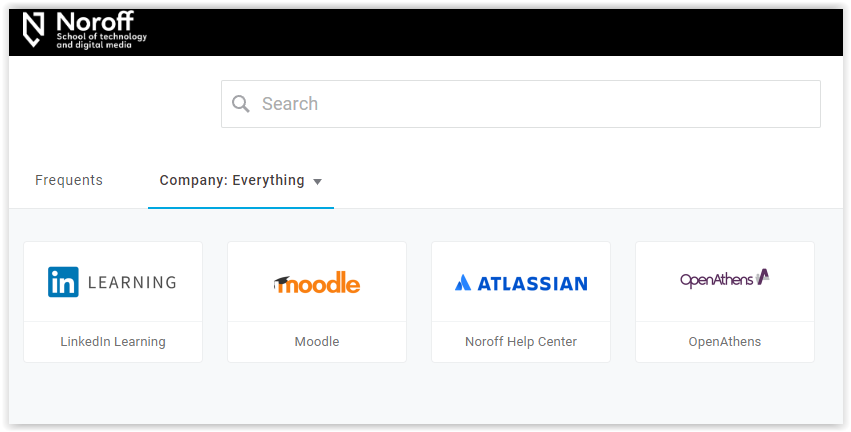
Task: Switch to the Frequents tab
Action: tap(69, 180)
